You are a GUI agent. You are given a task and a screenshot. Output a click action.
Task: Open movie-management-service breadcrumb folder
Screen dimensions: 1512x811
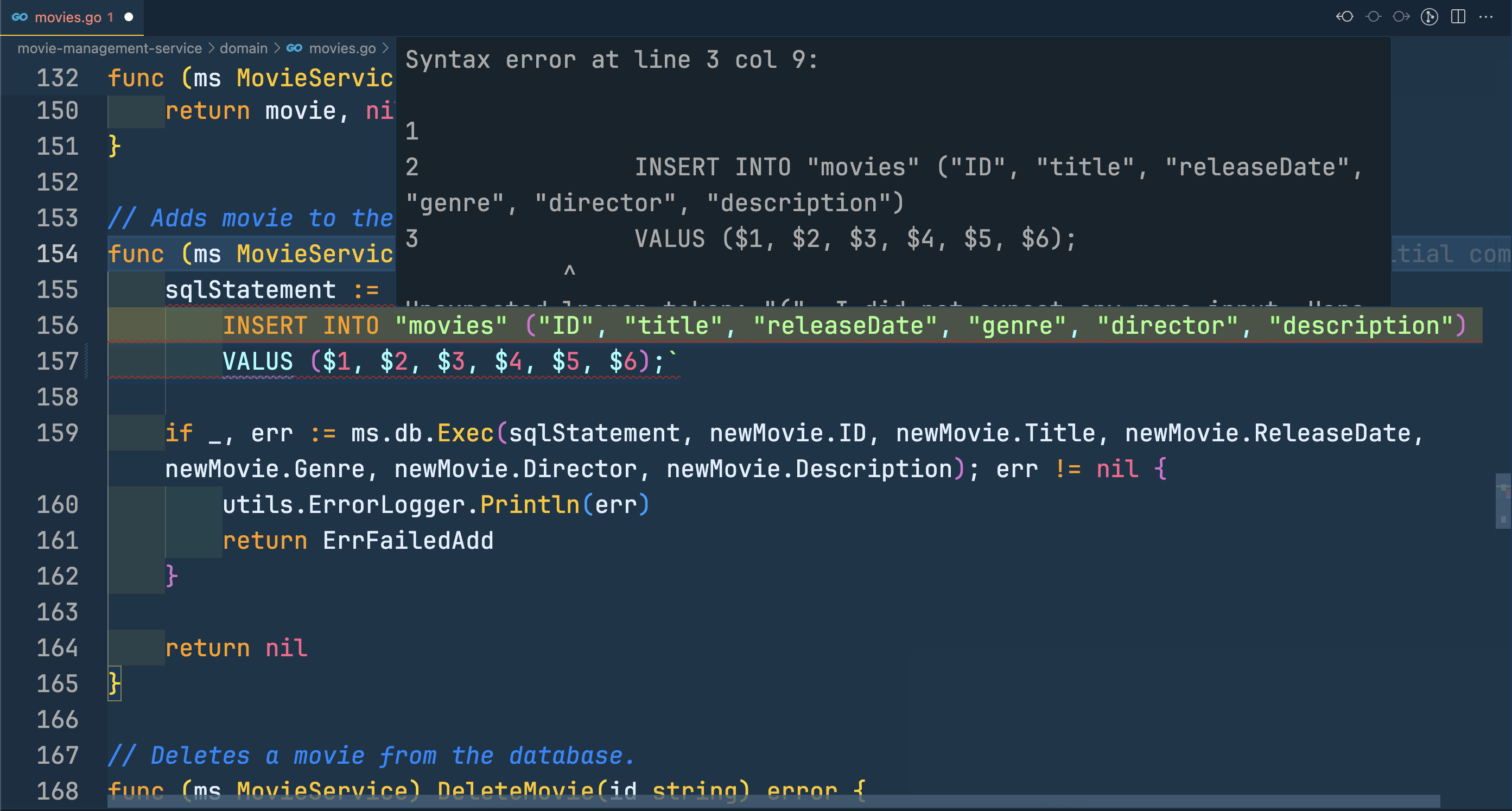pos(109,48)
